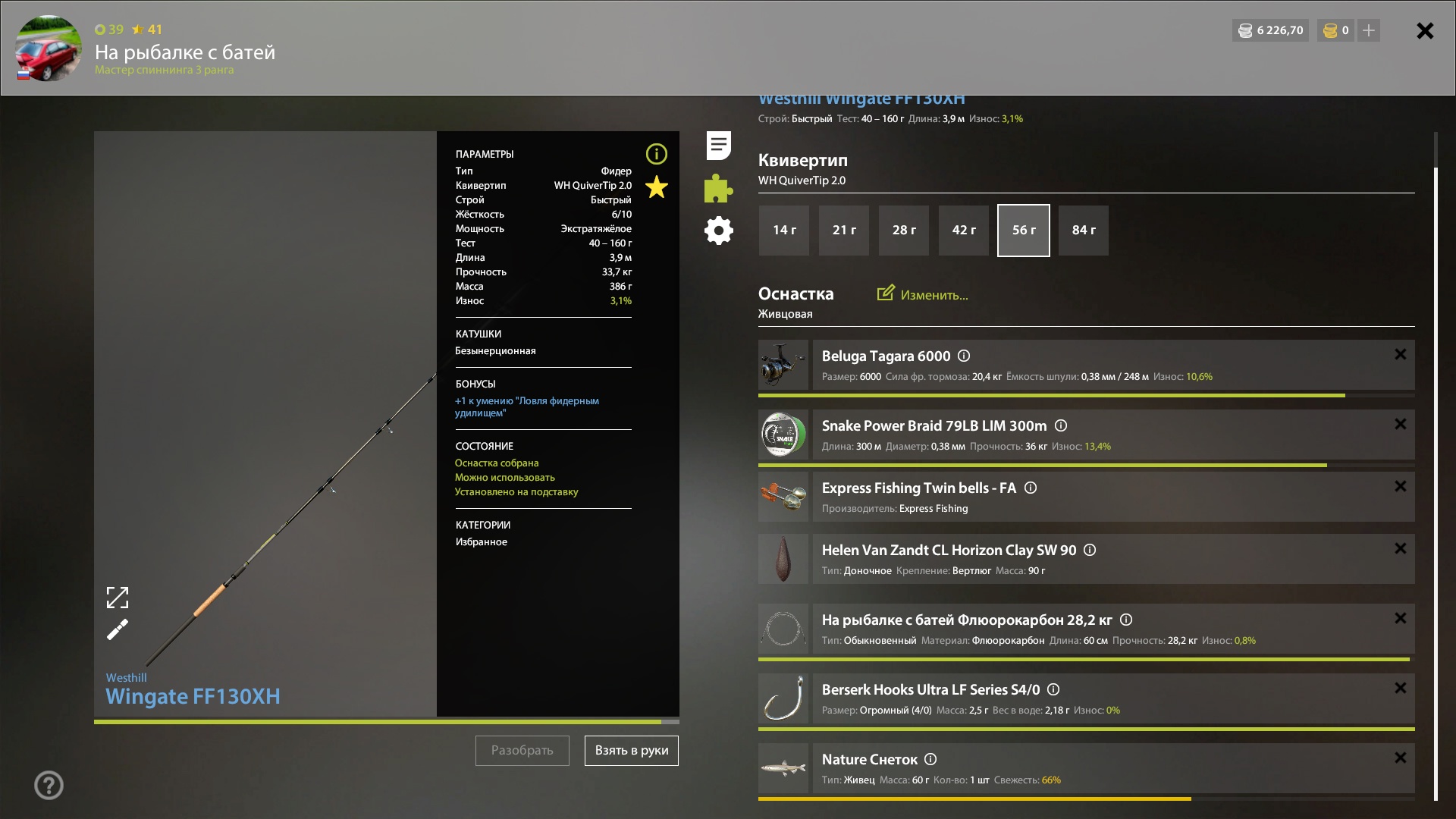Open the gear settings icon
1456x819 pixels.
[x=718, y=231]
